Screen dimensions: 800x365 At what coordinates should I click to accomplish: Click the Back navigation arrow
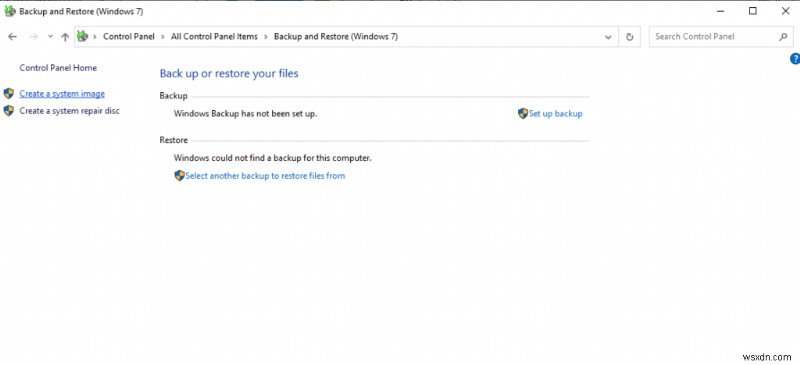13,37
